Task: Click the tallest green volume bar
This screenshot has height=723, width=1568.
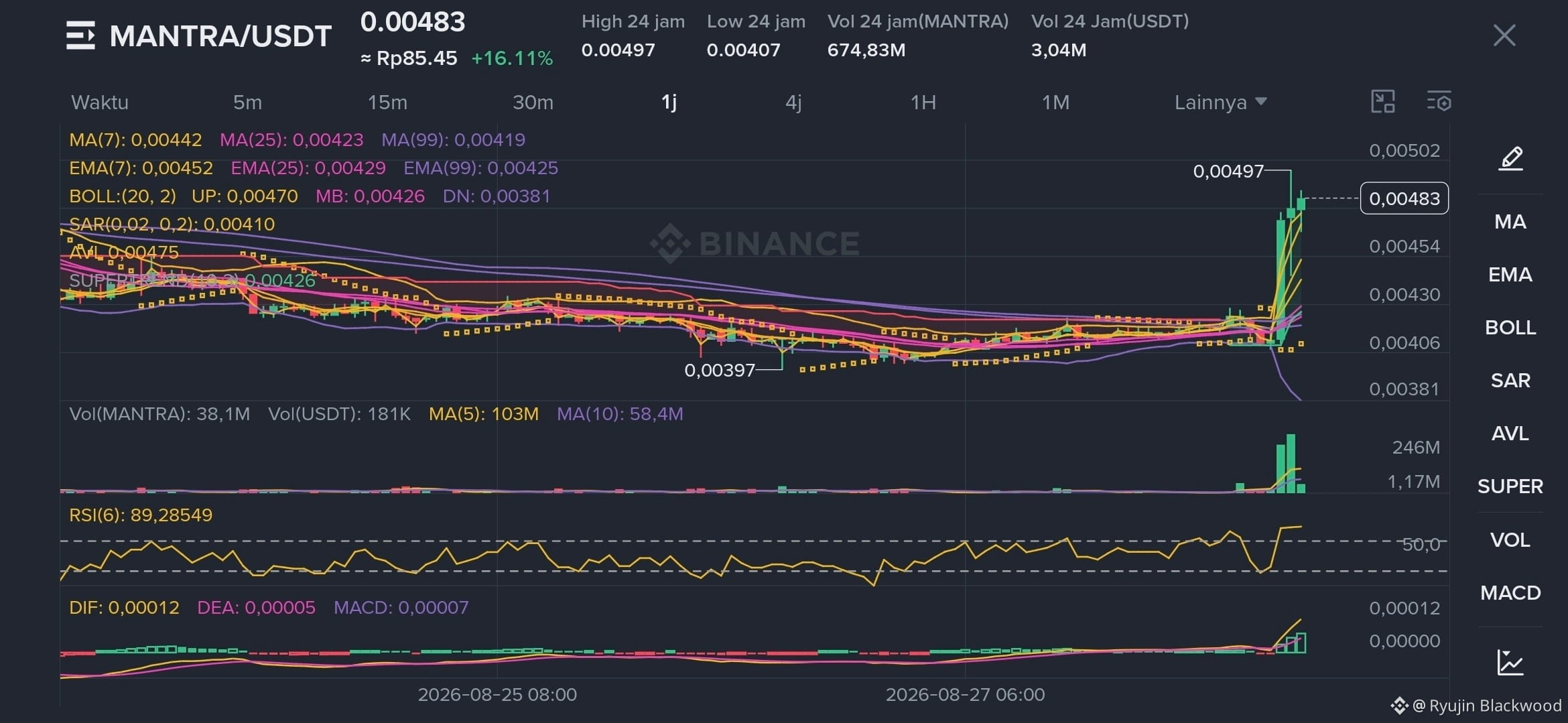Action: [x=1291, y=464]
